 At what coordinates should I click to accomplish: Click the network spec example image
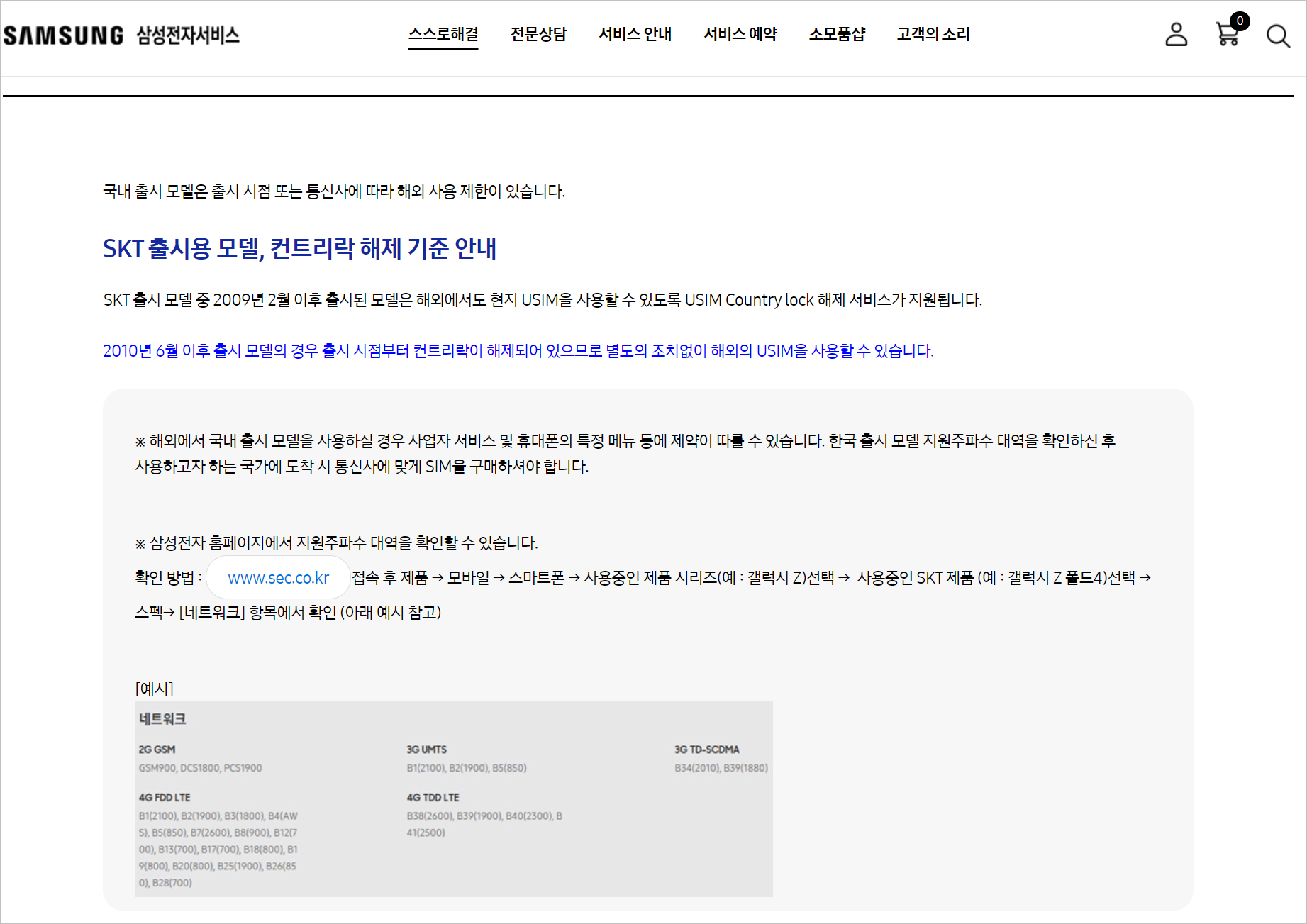point(453,798)
